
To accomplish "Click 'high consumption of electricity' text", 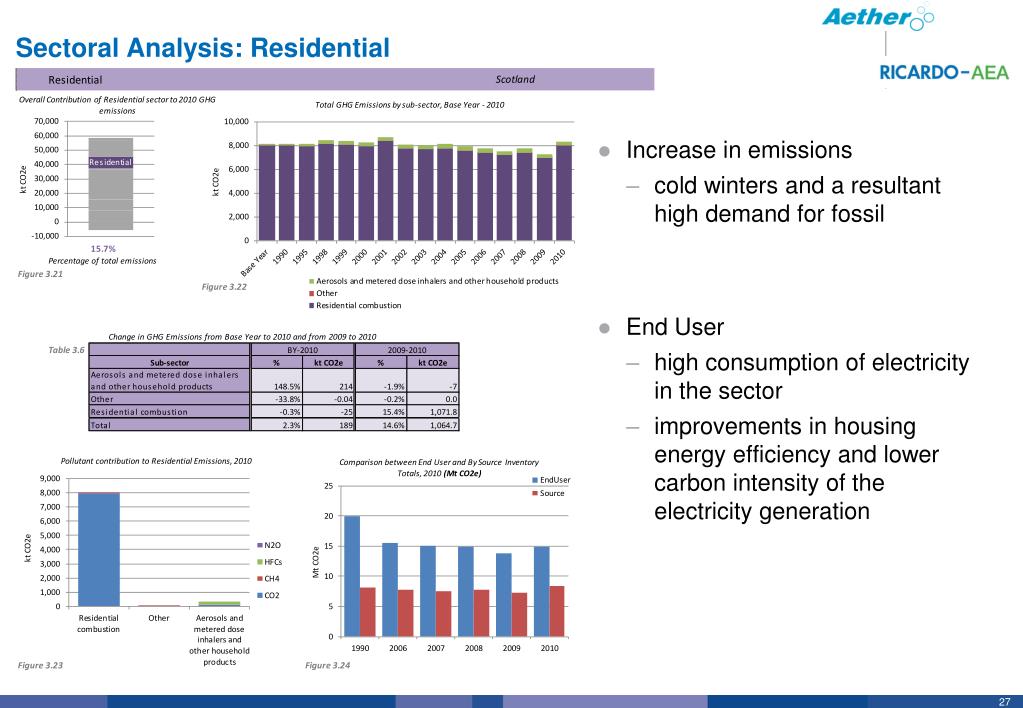I will coord(812,362).
